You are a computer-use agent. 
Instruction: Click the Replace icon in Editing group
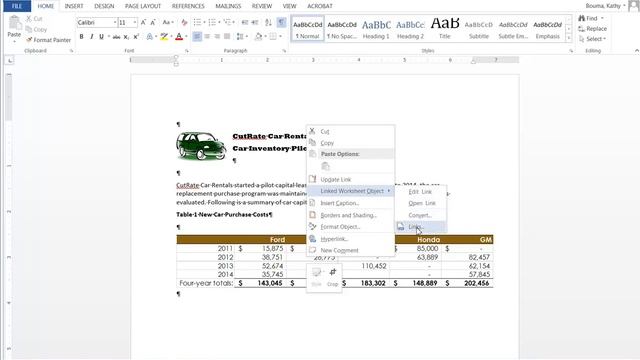[582, 29]
